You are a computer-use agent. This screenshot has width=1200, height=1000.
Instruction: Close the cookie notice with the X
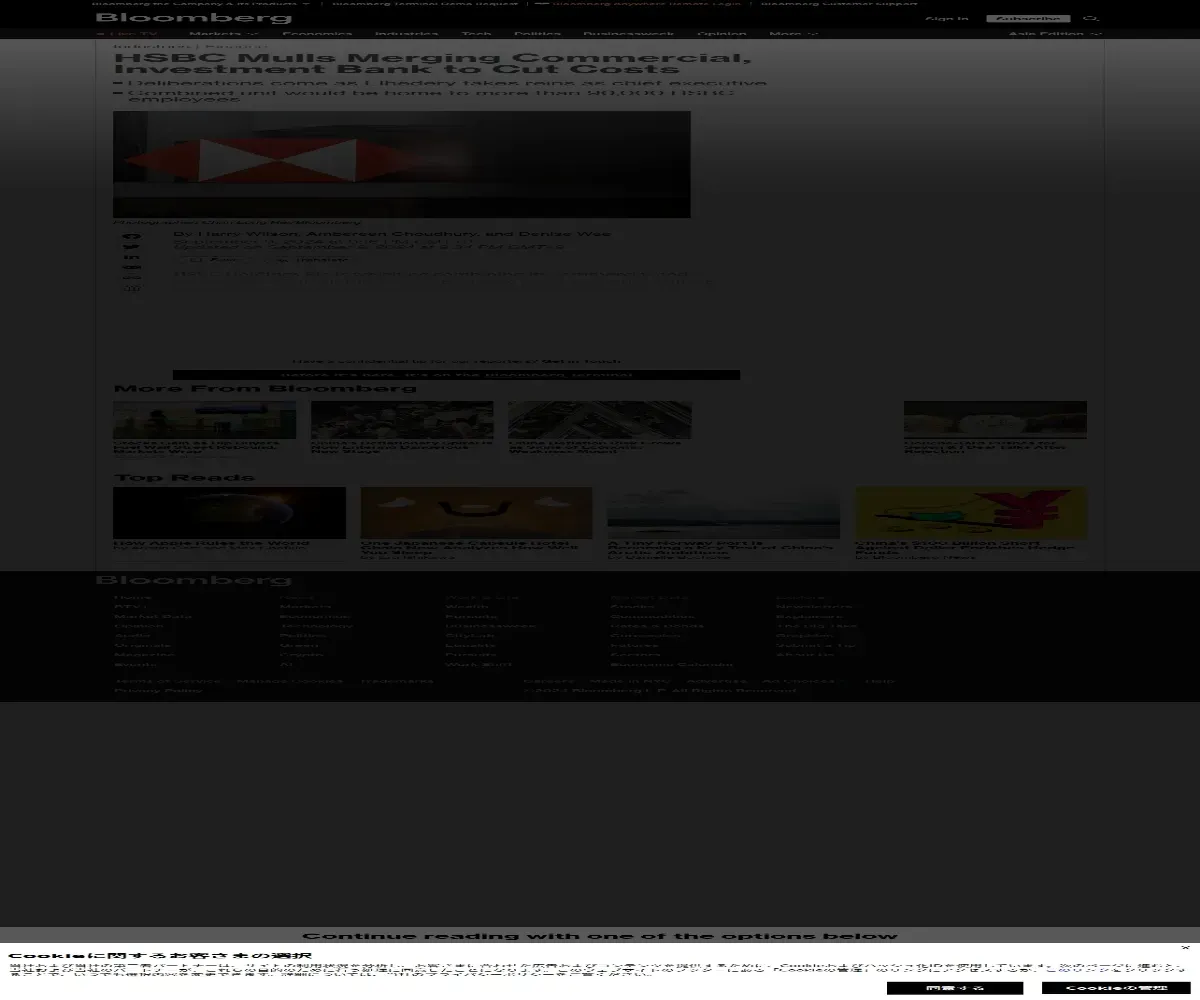(x=1186, y=947)
